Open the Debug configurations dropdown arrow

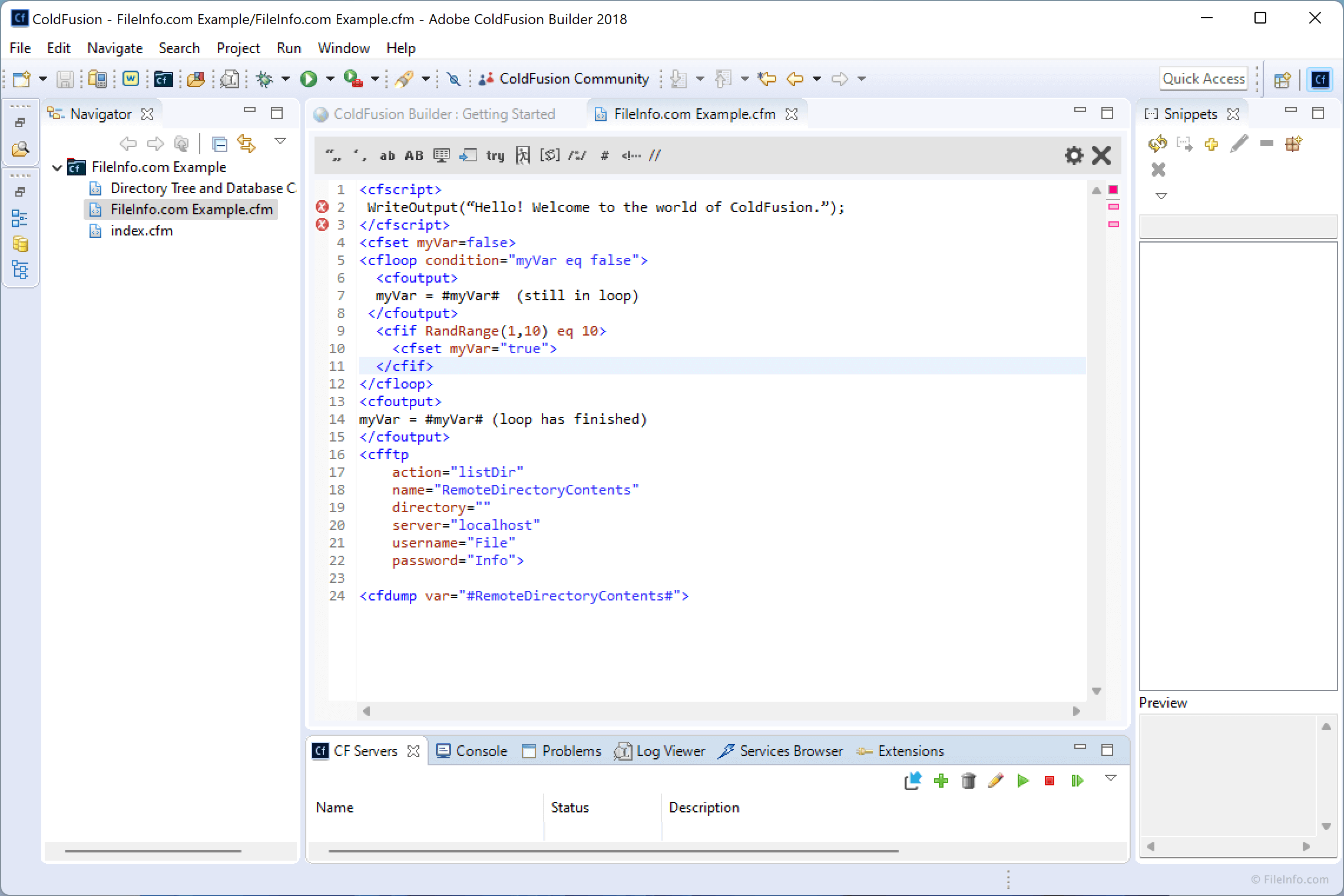click(x=286, y=79)
